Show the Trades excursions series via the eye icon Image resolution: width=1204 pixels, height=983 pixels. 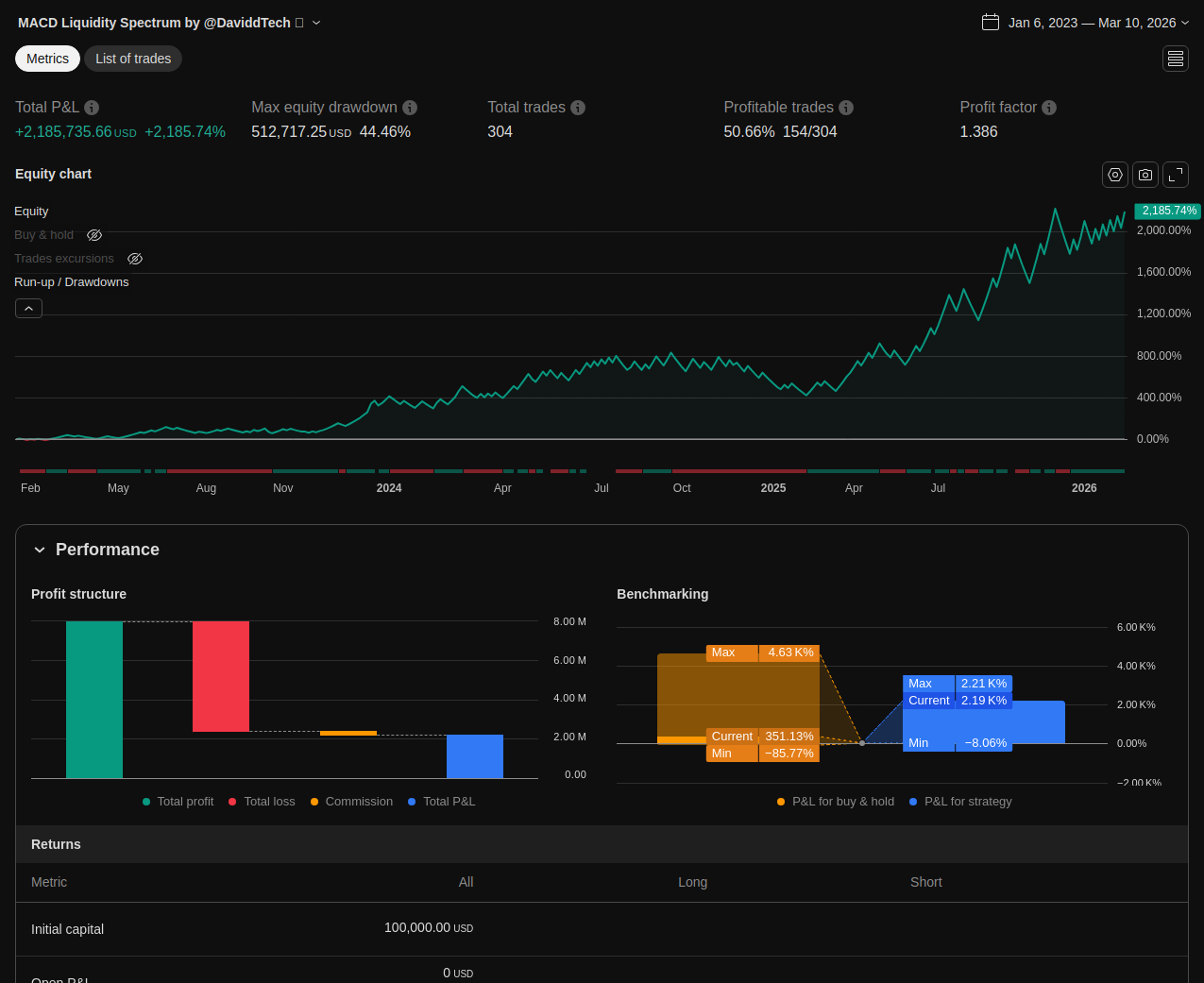click(x=135, y=259)
